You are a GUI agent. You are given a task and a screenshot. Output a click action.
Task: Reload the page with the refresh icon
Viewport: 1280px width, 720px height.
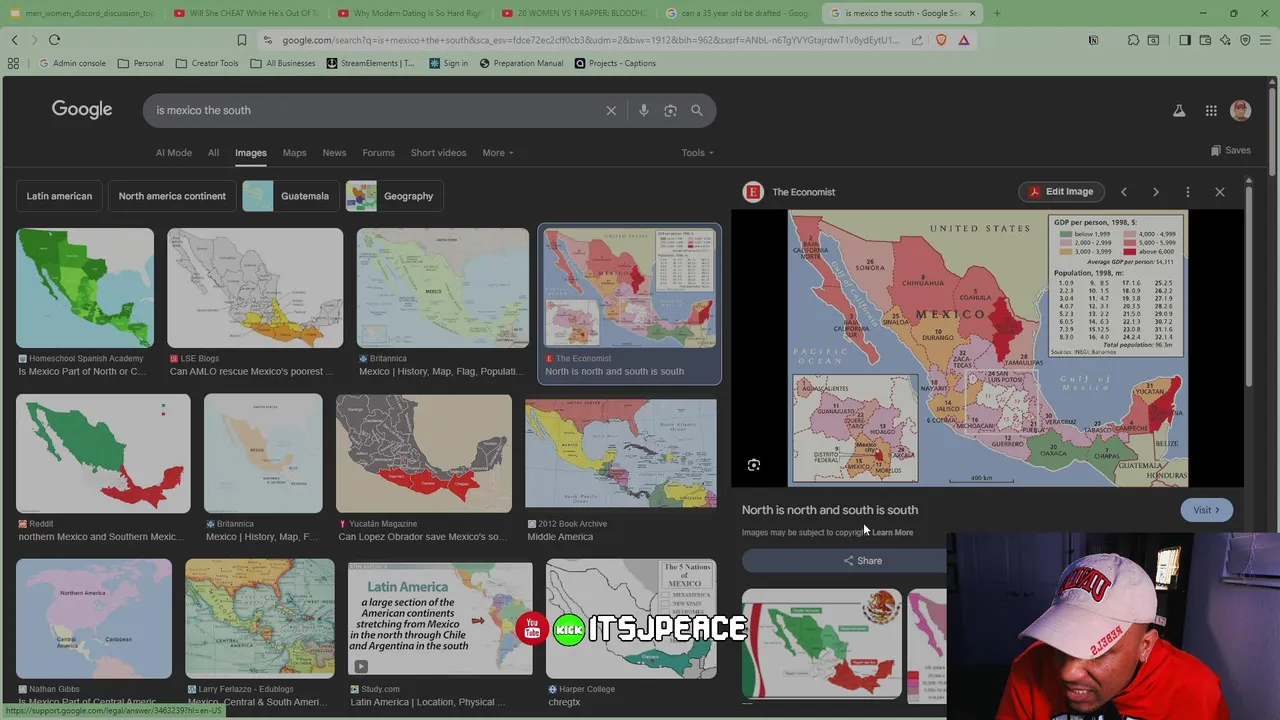54,40
